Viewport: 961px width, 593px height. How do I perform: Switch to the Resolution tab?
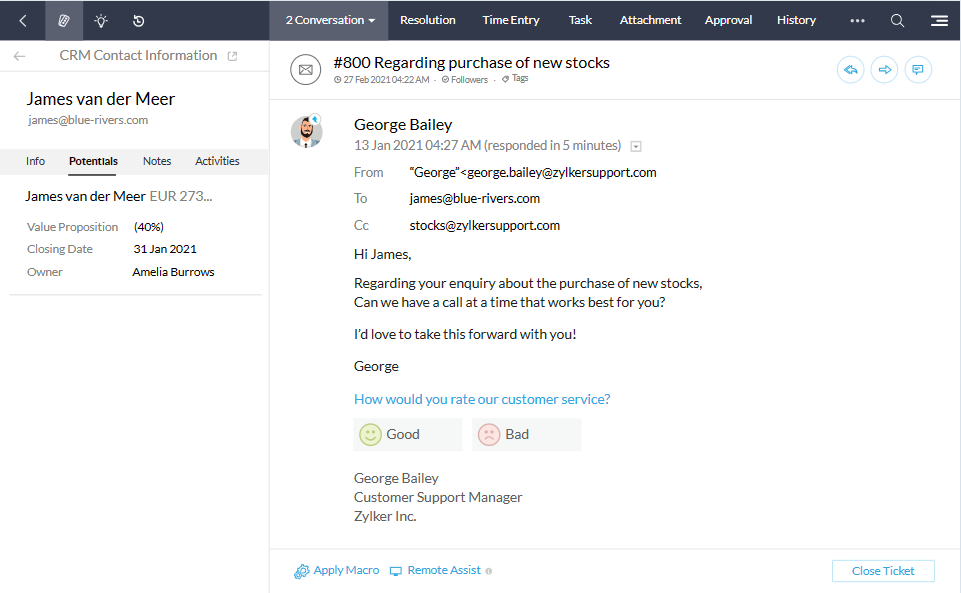(427, 20)
